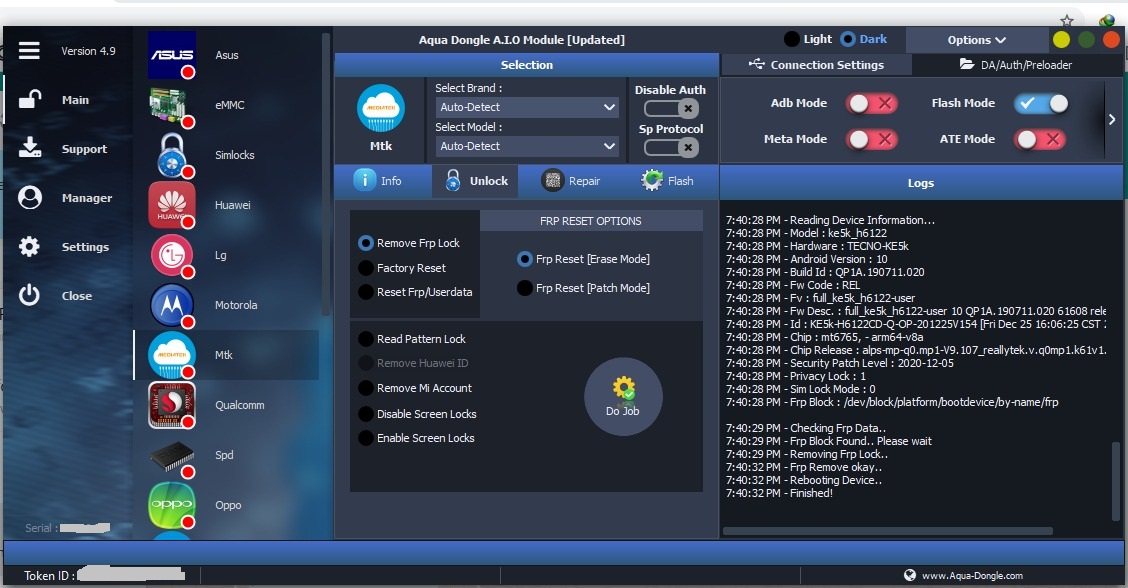Enable the Adb Mode toggle

pos(871,103)
